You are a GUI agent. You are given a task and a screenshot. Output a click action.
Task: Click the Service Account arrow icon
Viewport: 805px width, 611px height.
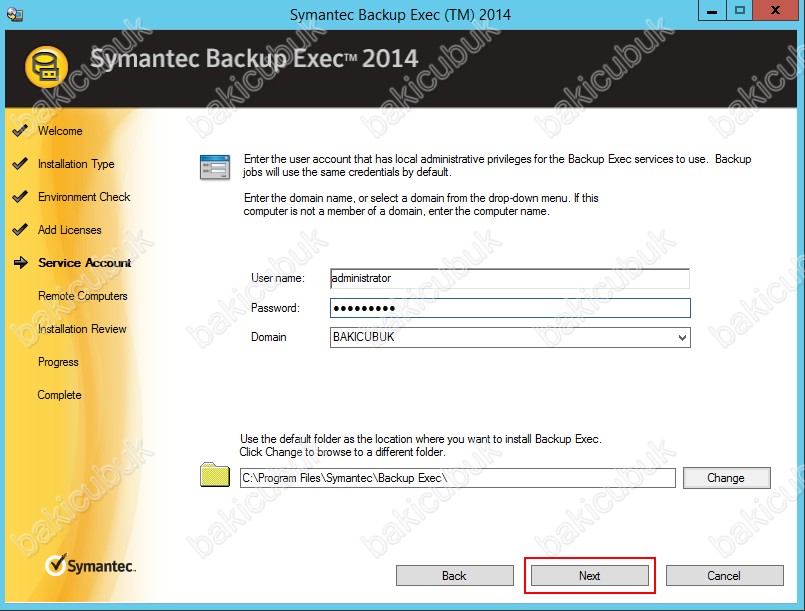point(21,262)
